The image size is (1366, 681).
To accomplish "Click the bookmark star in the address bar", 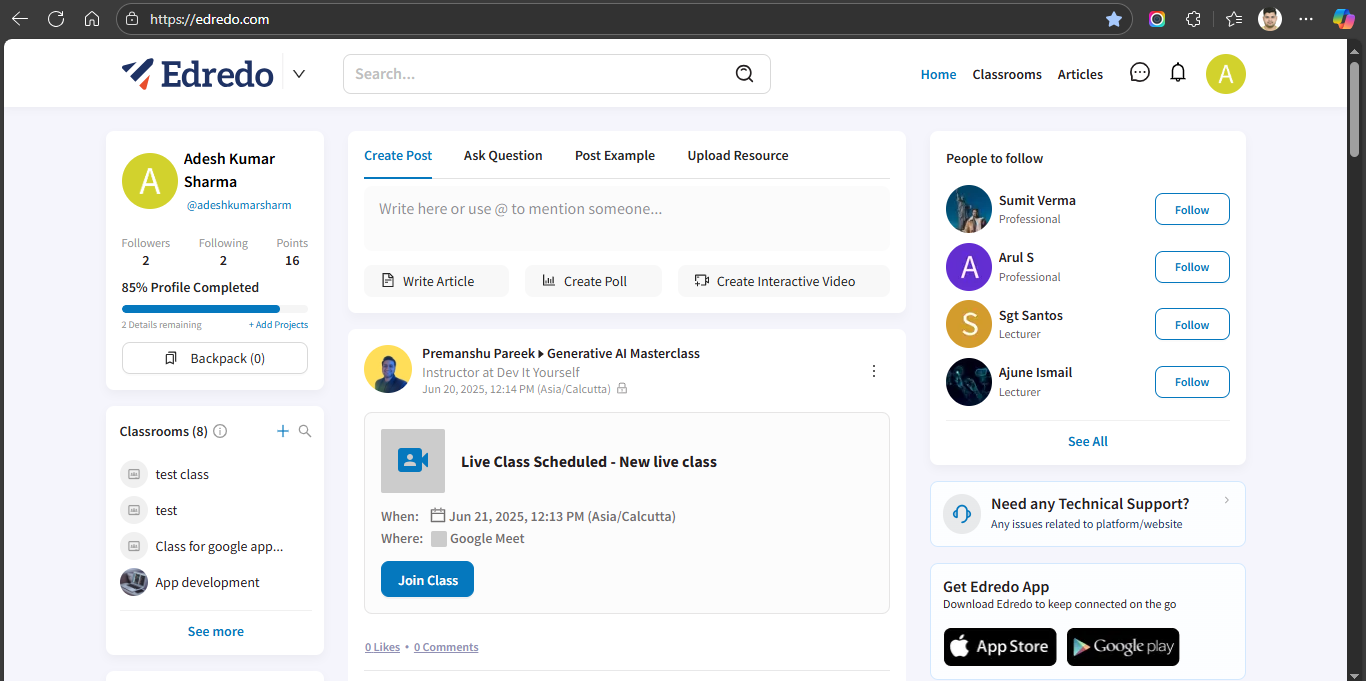I will pos(1114,19).
